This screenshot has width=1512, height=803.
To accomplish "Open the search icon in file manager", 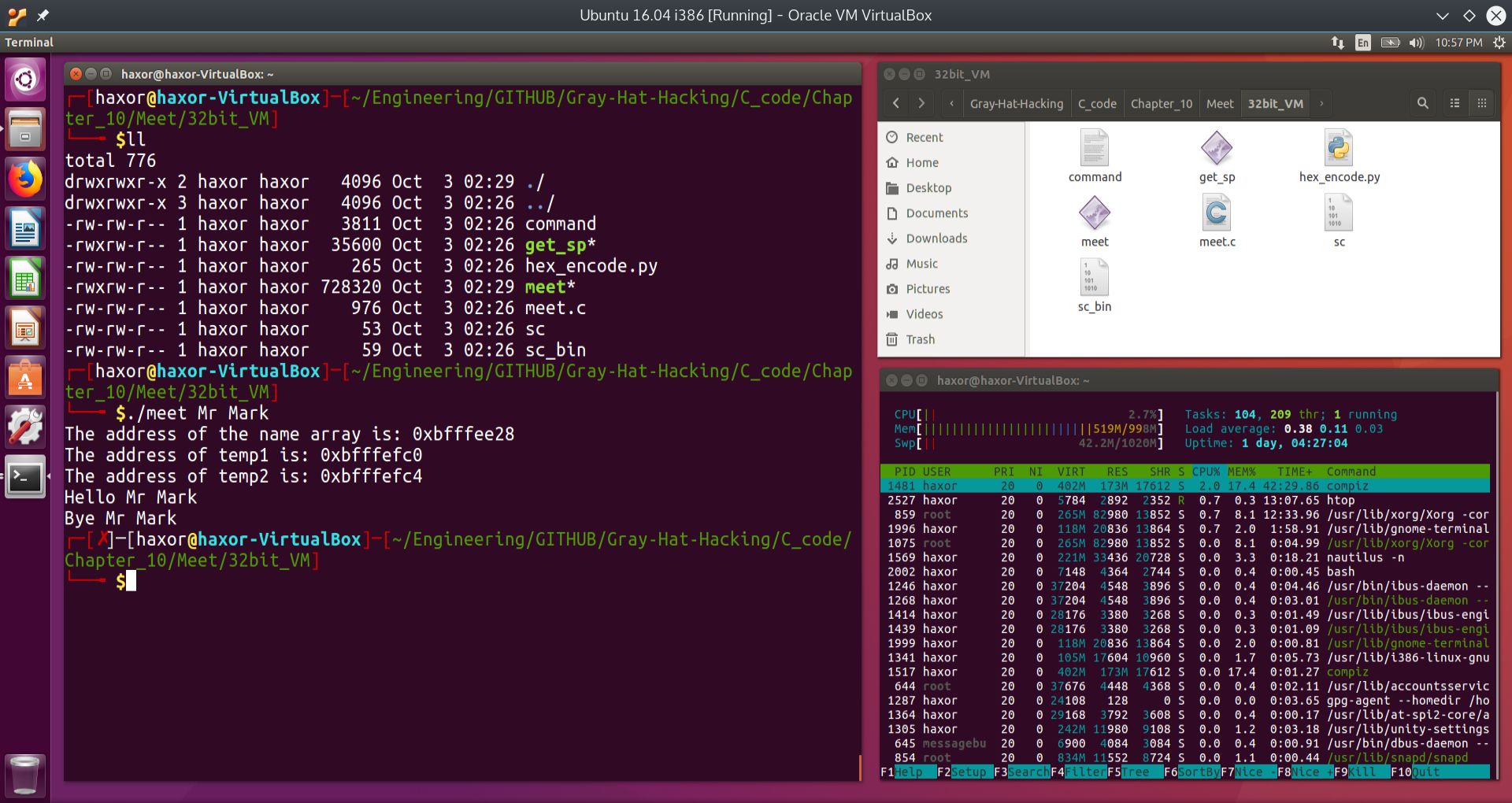I will click(1422, 103).
